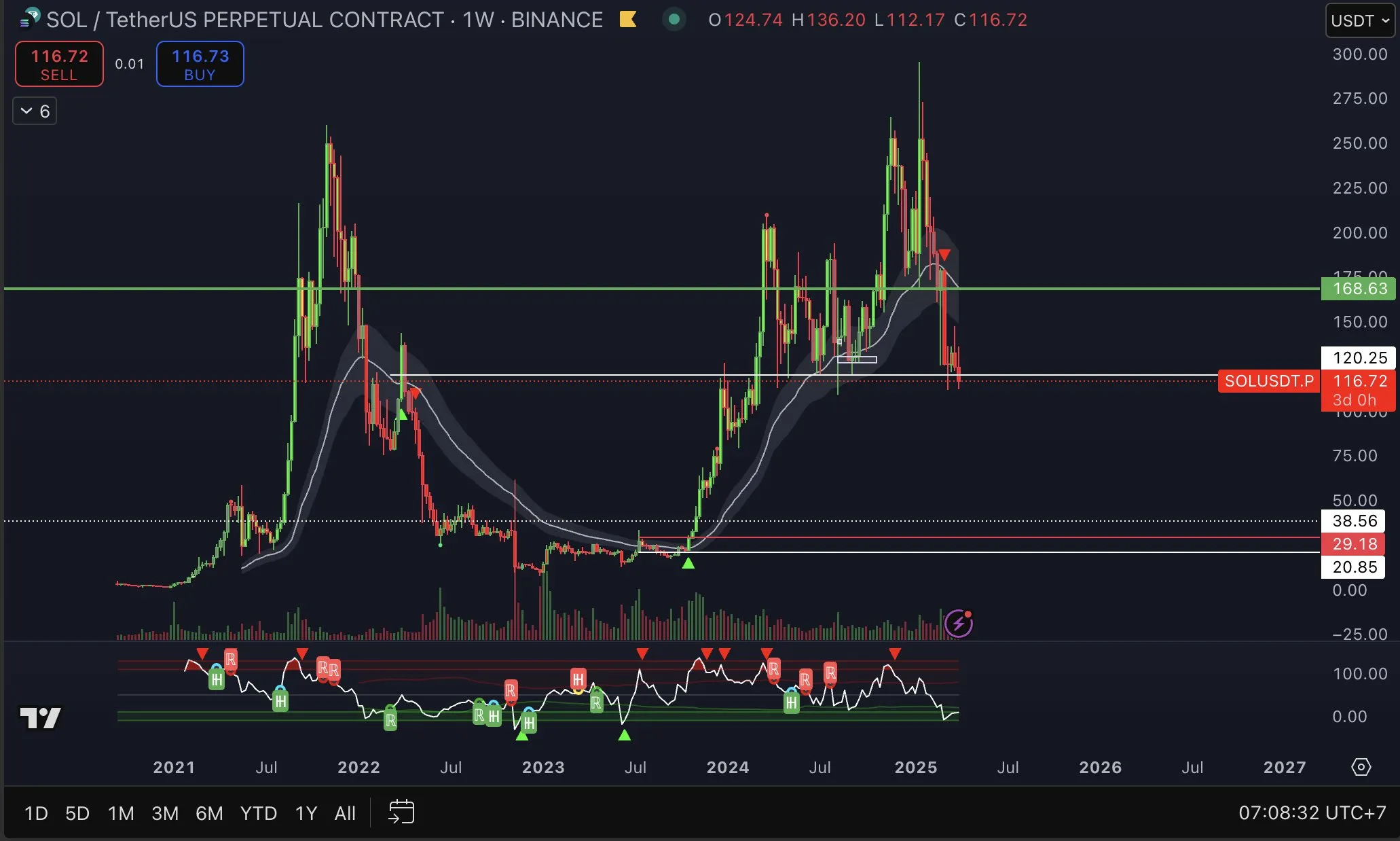Click the SOLUSDT.P price label on the price scale

coord(1267,381)
